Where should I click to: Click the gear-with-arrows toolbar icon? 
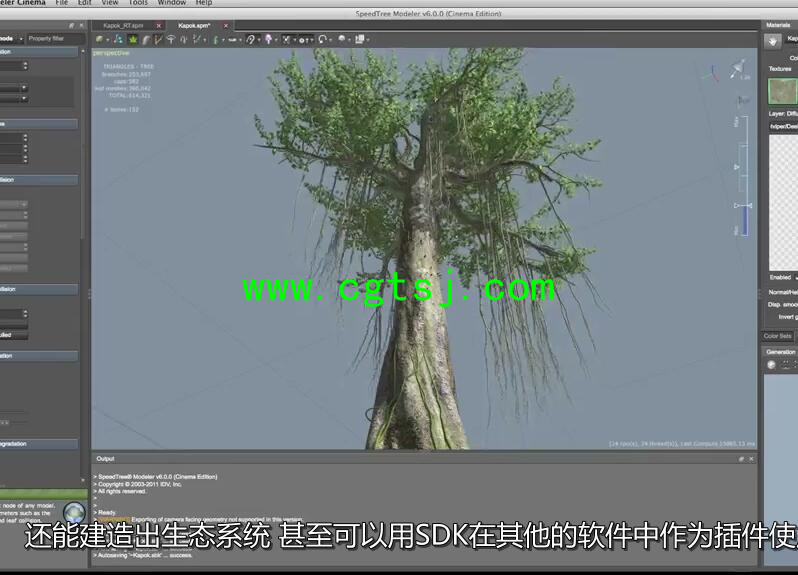[303, 40]
